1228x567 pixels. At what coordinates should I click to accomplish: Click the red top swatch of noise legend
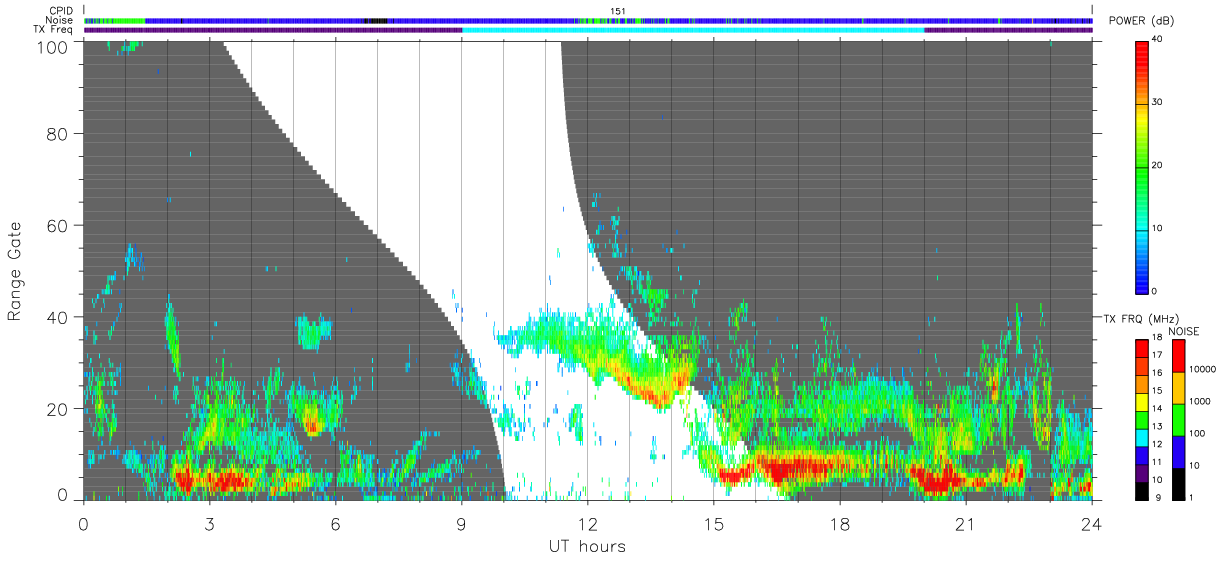1178,356
